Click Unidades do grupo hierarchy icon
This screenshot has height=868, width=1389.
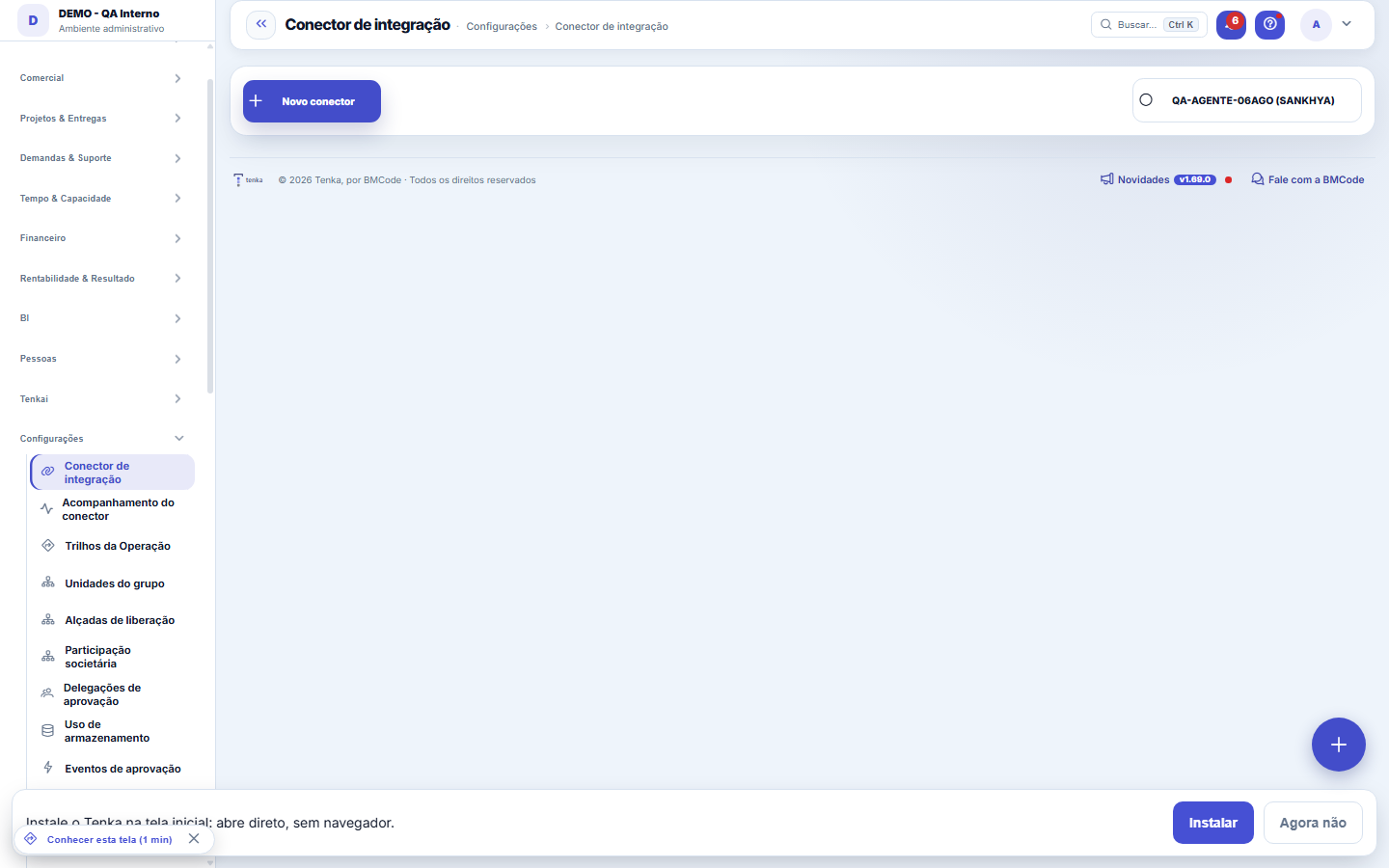click(x=47, y=583)
